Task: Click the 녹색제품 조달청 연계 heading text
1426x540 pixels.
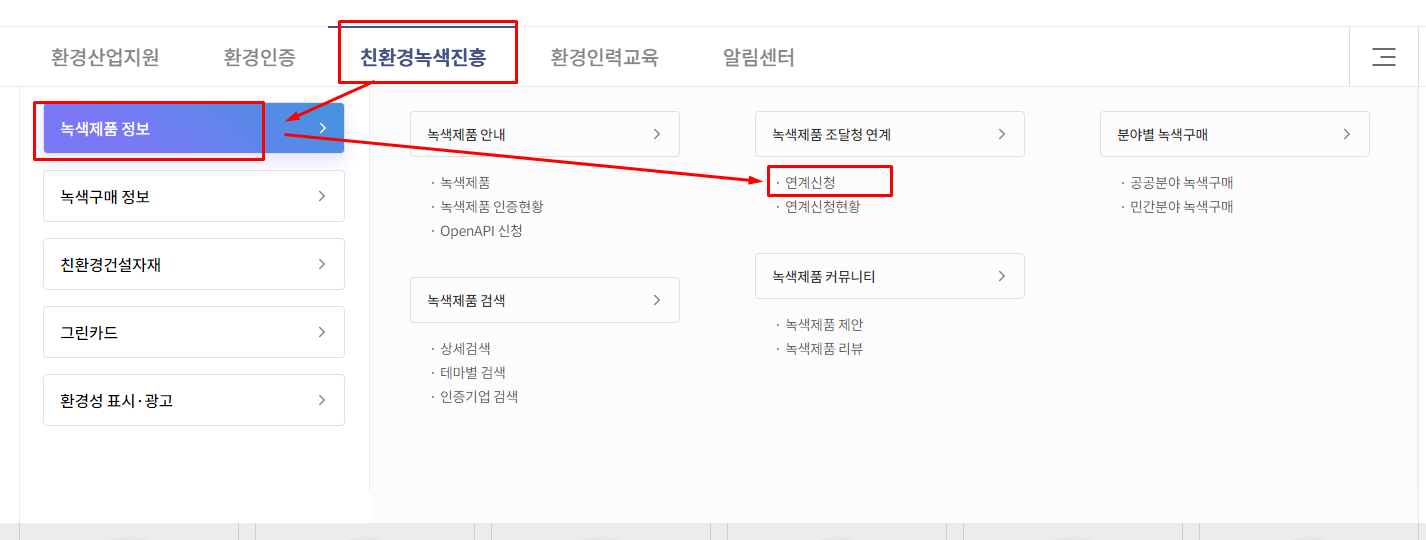Action: point(832,134)
